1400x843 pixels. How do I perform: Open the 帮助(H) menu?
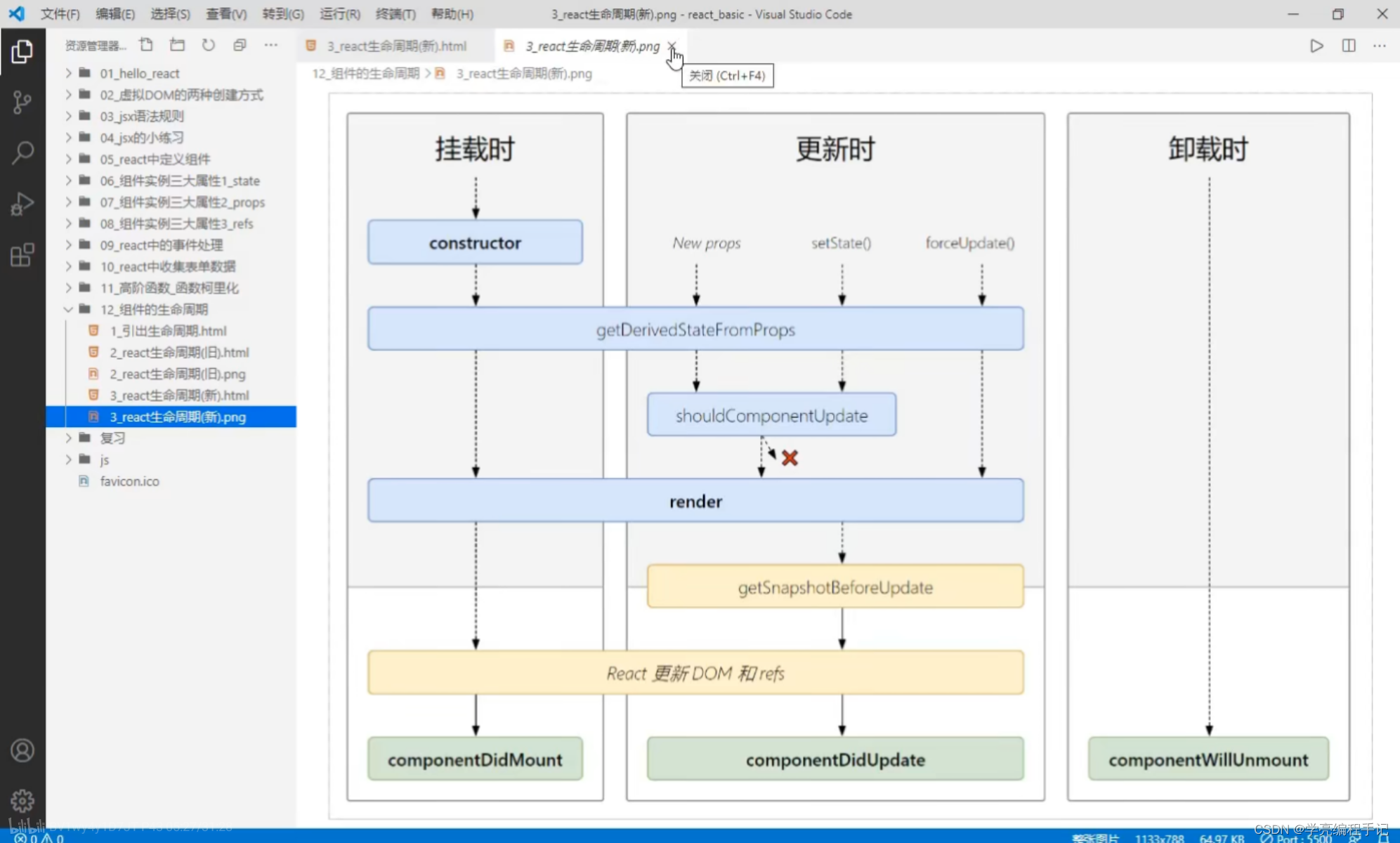pos(452,14)
